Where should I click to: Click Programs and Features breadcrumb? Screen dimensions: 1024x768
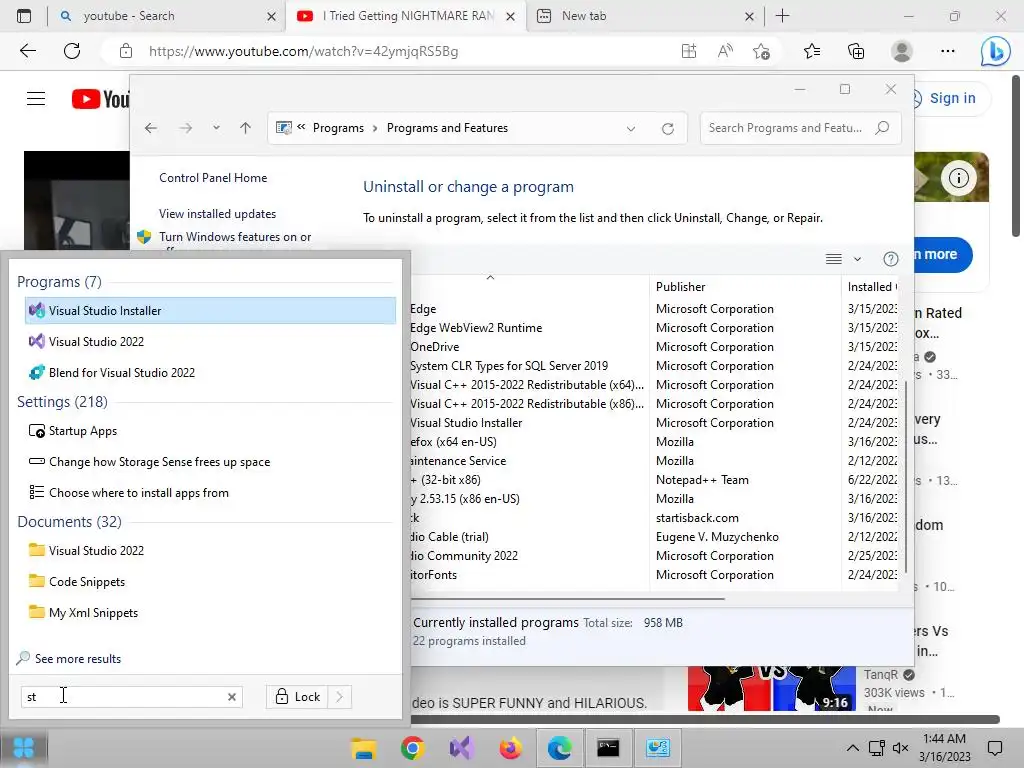coord(447,128)
